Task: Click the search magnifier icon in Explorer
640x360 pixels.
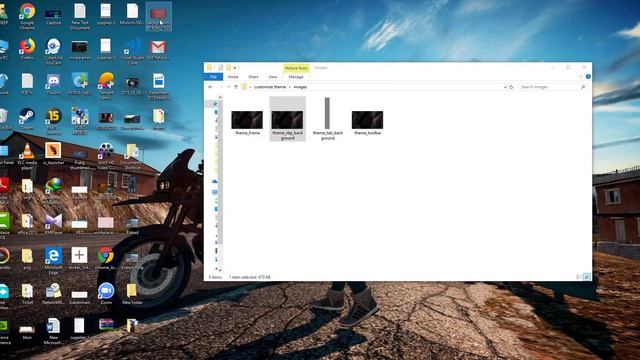Action: (583, 87)
